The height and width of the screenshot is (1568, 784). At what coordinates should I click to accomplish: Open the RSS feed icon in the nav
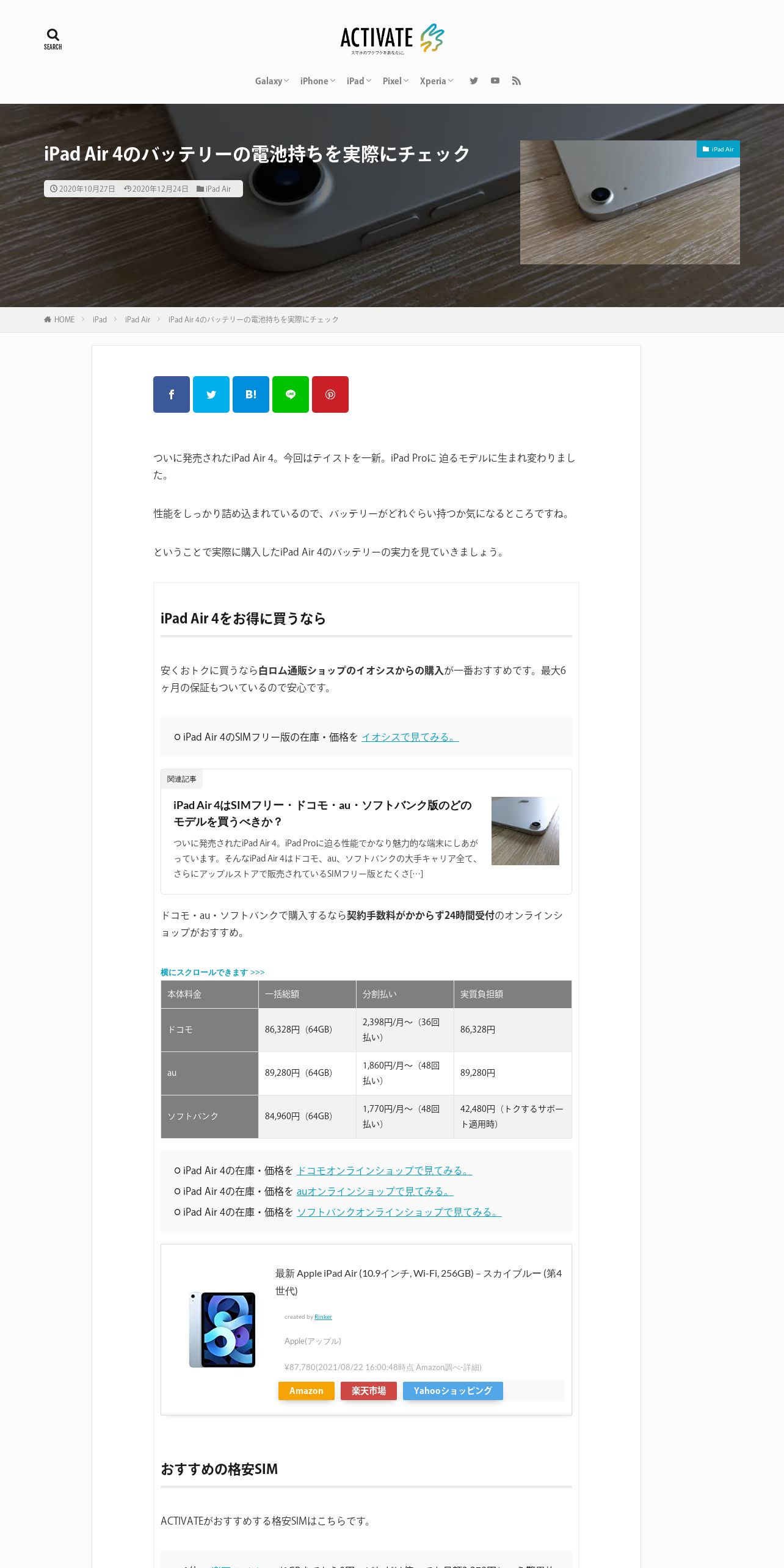[517, 81]
